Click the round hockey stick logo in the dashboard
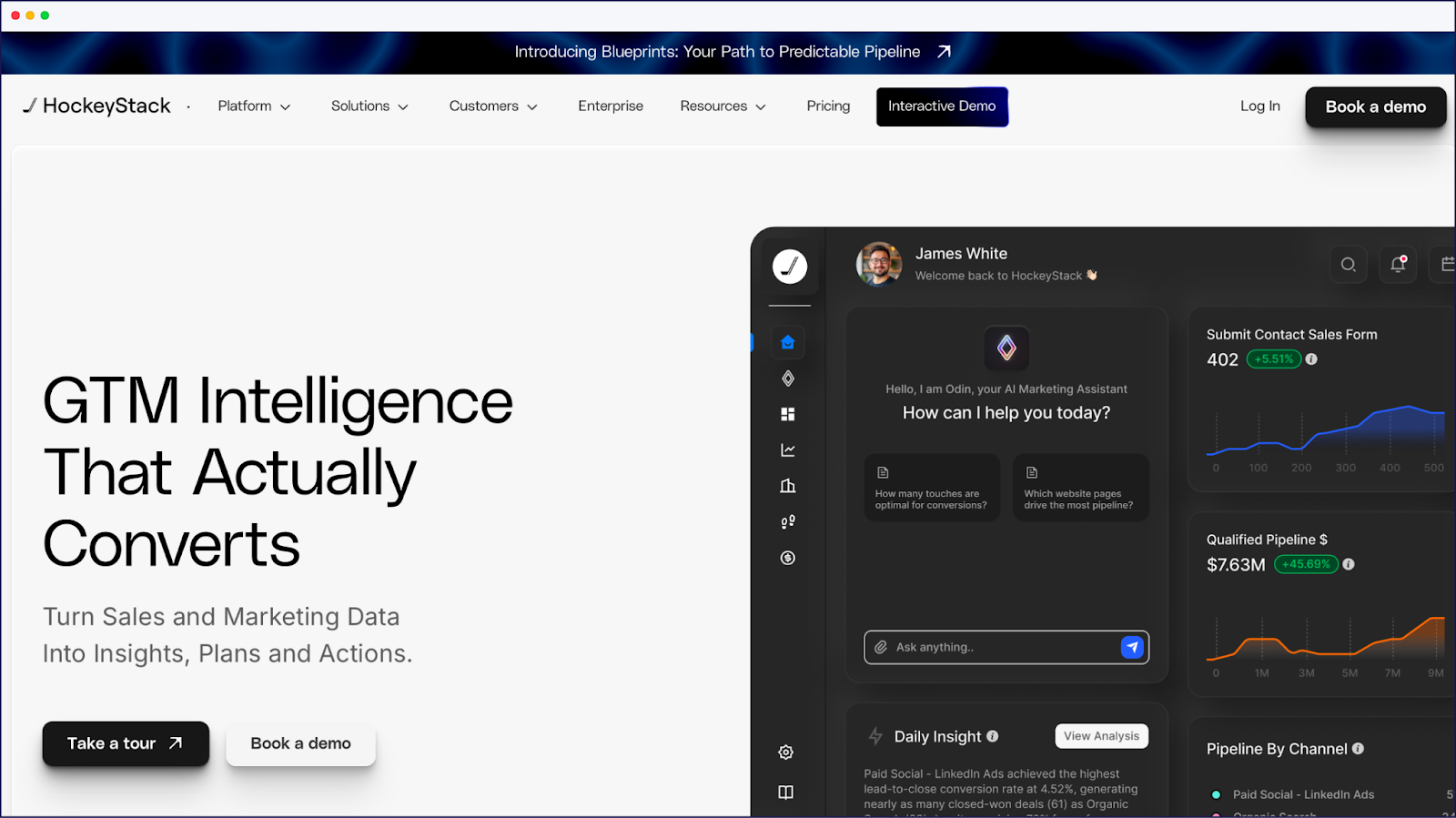1456x818 pixels. coord(790,267)
